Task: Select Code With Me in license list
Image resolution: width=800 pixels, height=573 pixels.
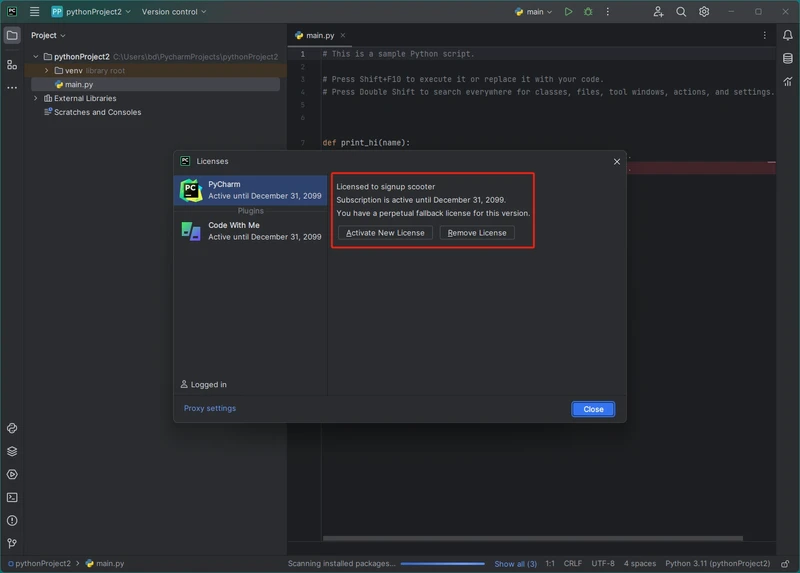Action: [250, 231]
